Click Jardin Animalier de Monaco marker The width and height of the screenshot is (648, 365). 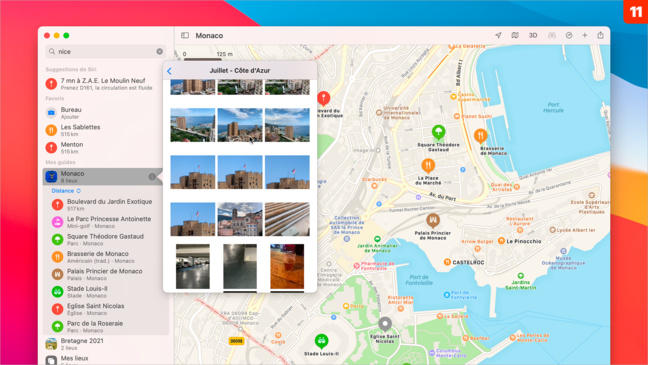[x=377, y=239]
